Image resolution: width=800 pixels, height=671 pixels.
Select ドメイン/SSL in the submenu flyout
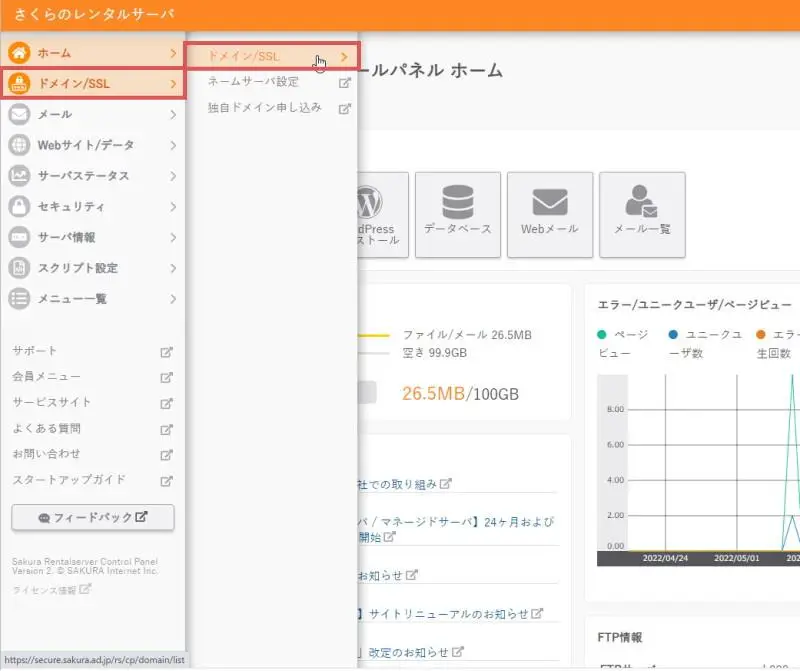(x=272, y=56)
